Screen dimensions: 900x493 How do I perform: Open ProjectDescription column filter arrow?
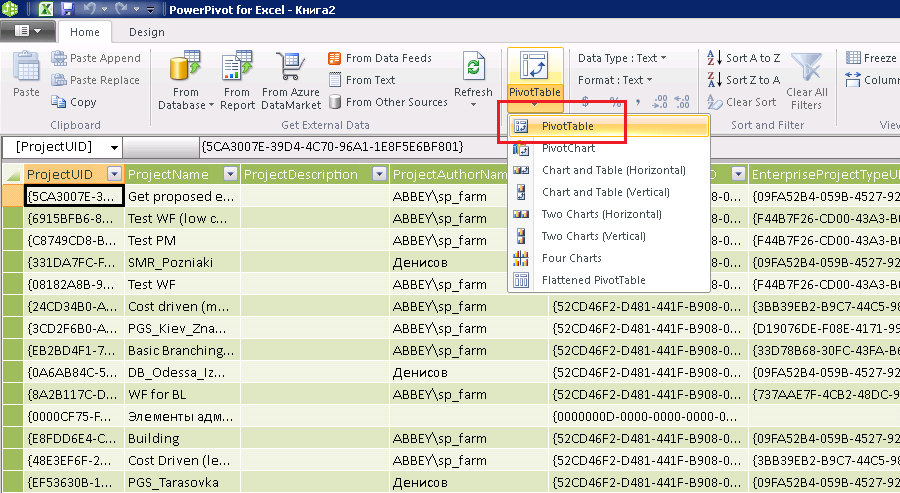(x=379, y=174)
